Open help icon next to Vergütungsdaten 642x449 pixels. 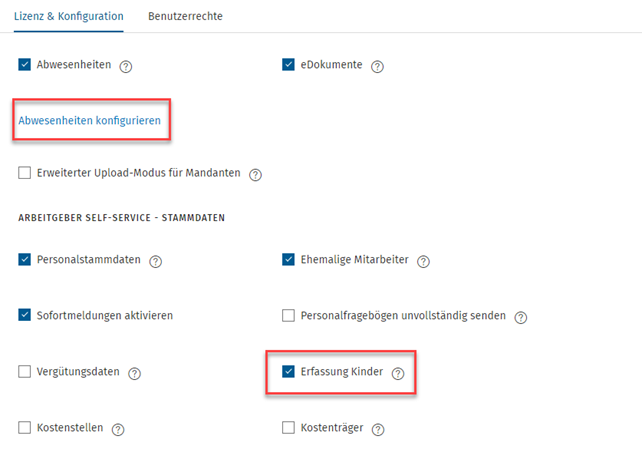point(134,373)
